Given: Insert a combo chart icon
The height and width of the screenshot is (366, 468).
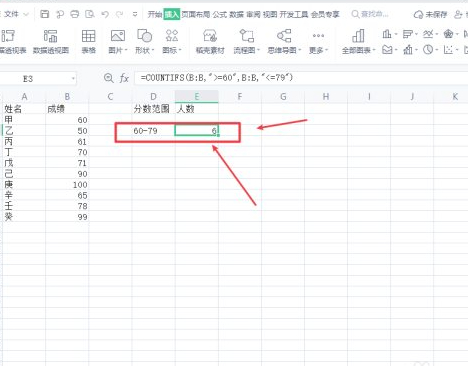Looking at the screenshot, I should (x=408, y=50).
